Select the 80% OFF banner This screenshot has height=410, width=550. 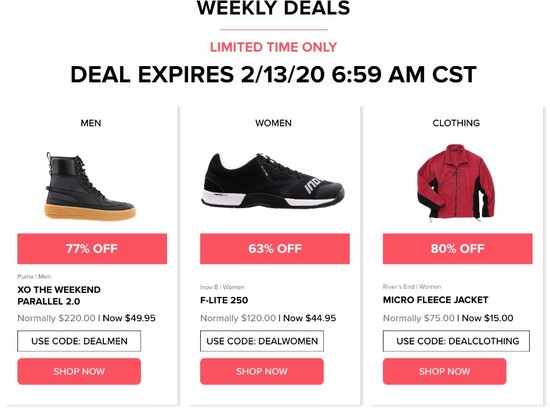pos(457,249)
